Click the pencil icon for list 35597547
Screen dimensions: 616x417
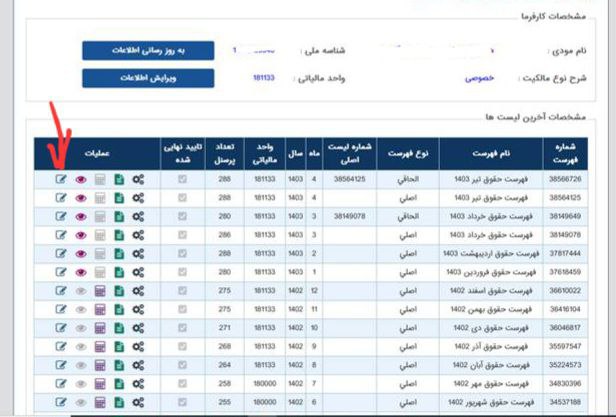click(x=61, y=346)
